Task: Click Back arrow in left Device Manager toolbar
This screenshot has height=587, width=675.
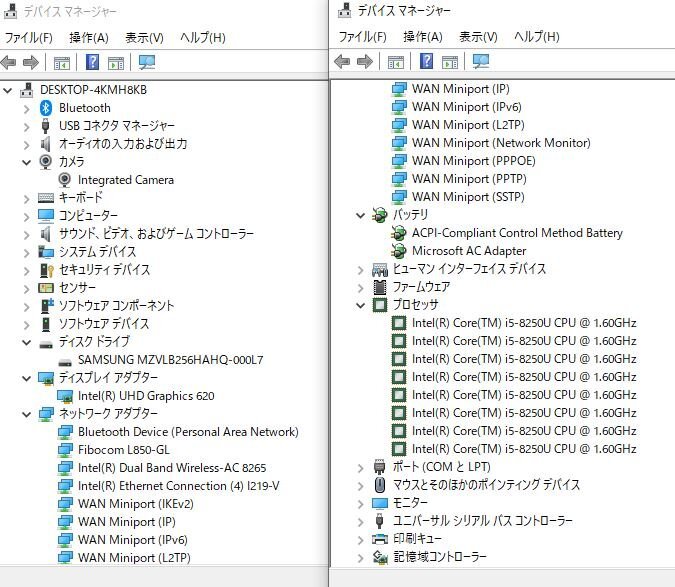Action: 9,63
